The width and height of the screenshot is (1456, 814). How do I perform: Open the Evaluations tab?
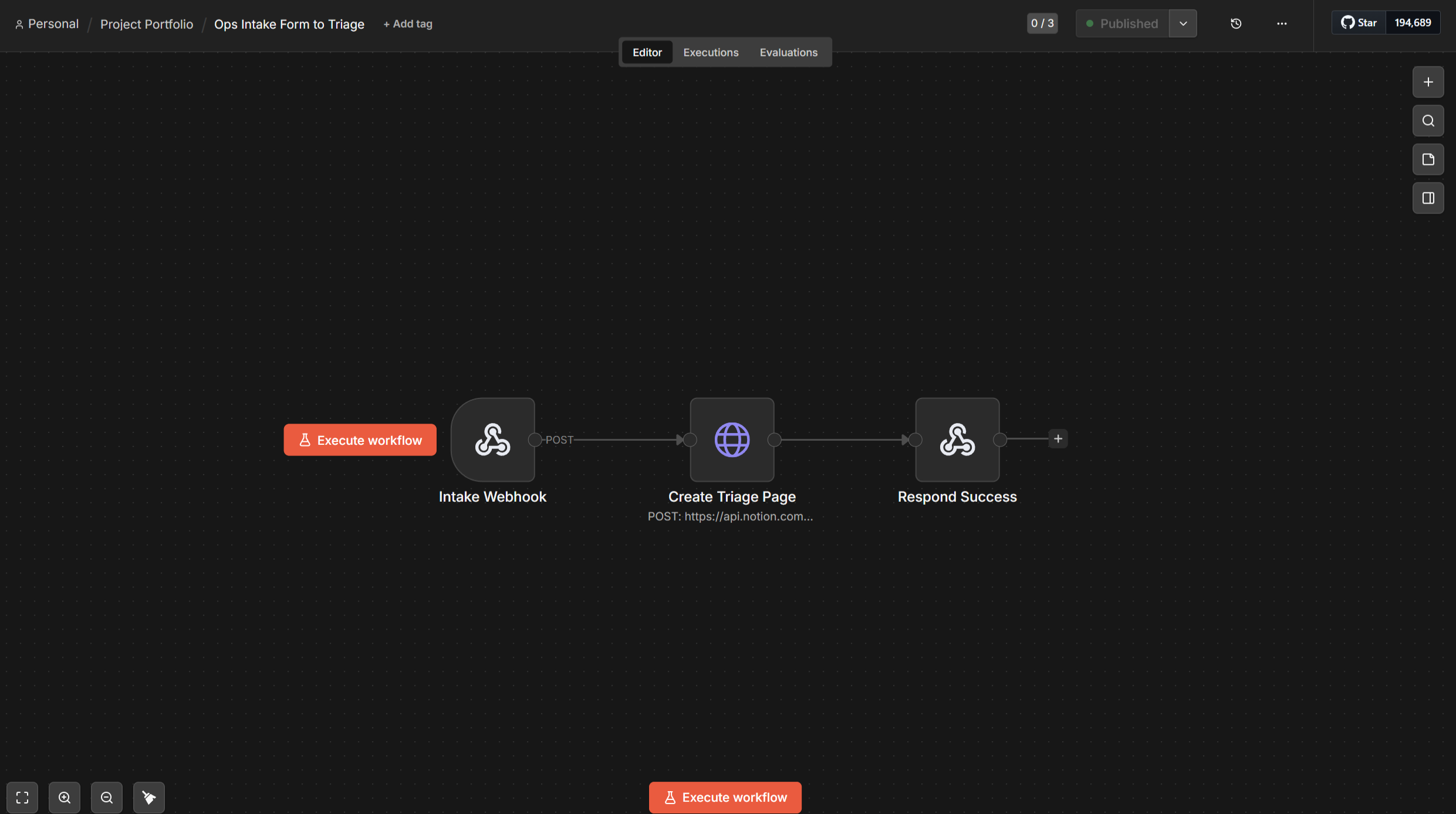(x=788, y=52)
